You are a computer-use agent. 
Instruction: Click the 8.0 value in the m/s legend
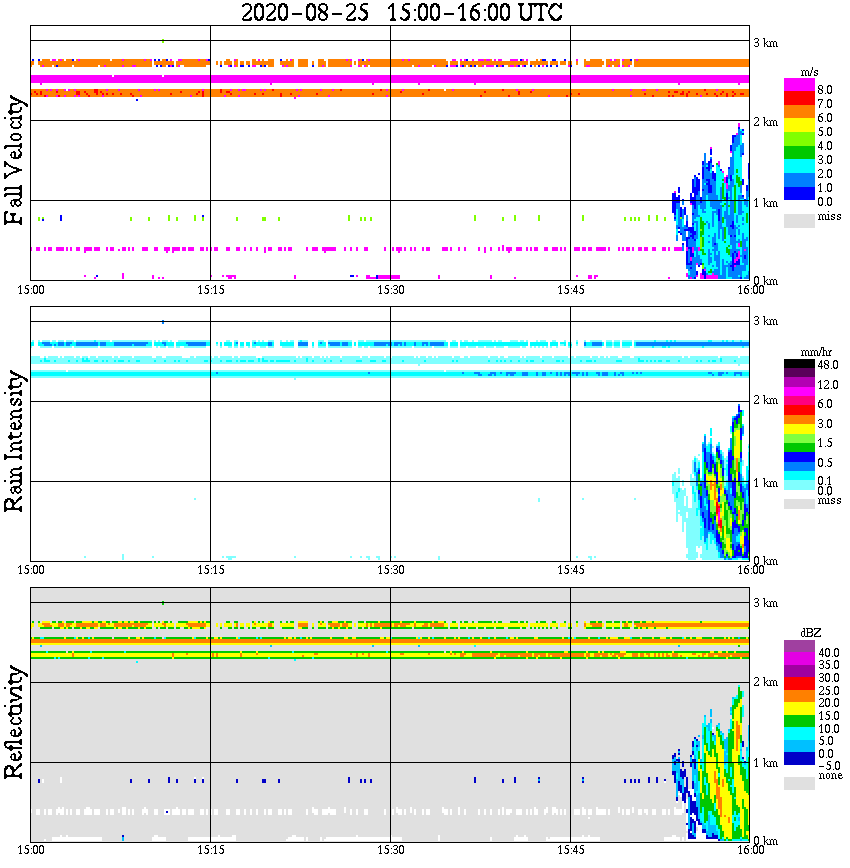tap(825, 90)
